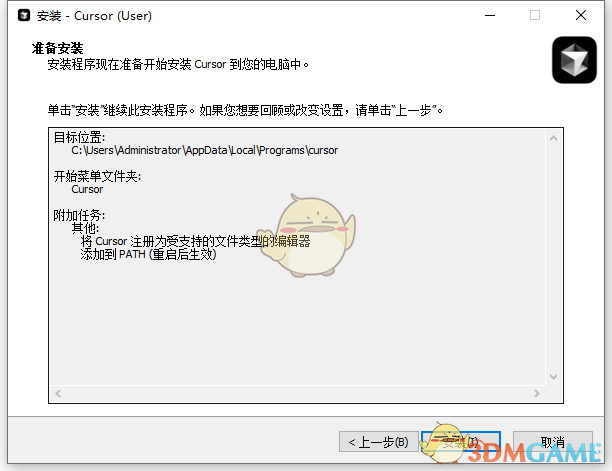
Task: Click the horizontal scroll right arrow
Action: coord(537,393)
